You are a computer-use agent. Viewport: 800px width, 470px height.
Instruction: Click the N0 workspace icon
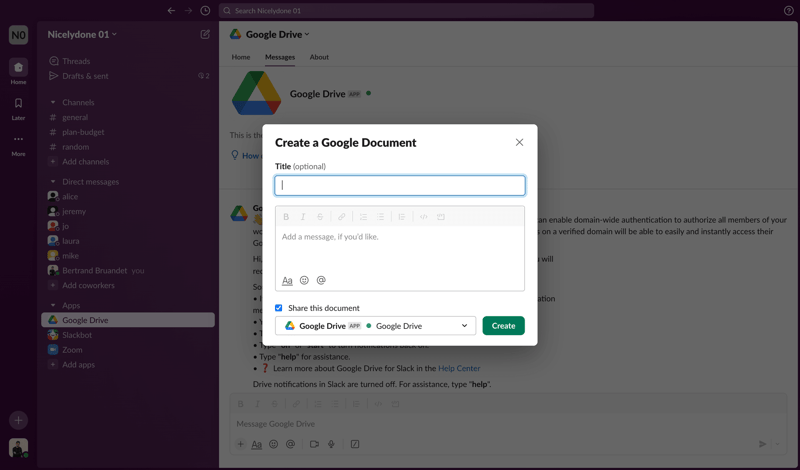(18, 35)
